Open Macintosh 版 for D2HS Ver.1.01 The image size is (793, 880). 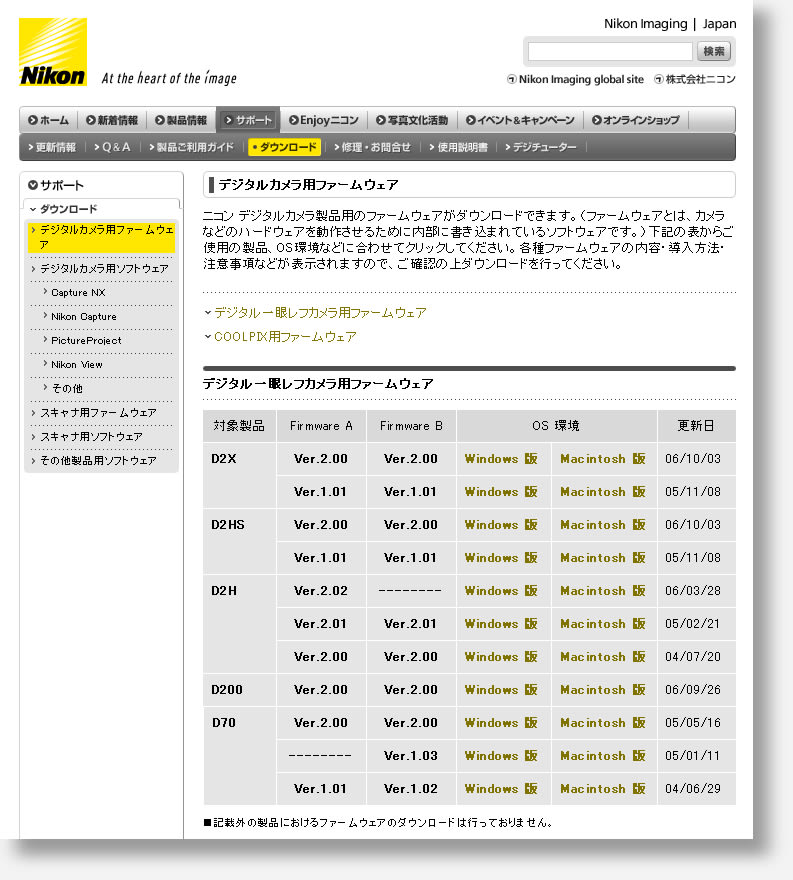(x=603, y=558)
